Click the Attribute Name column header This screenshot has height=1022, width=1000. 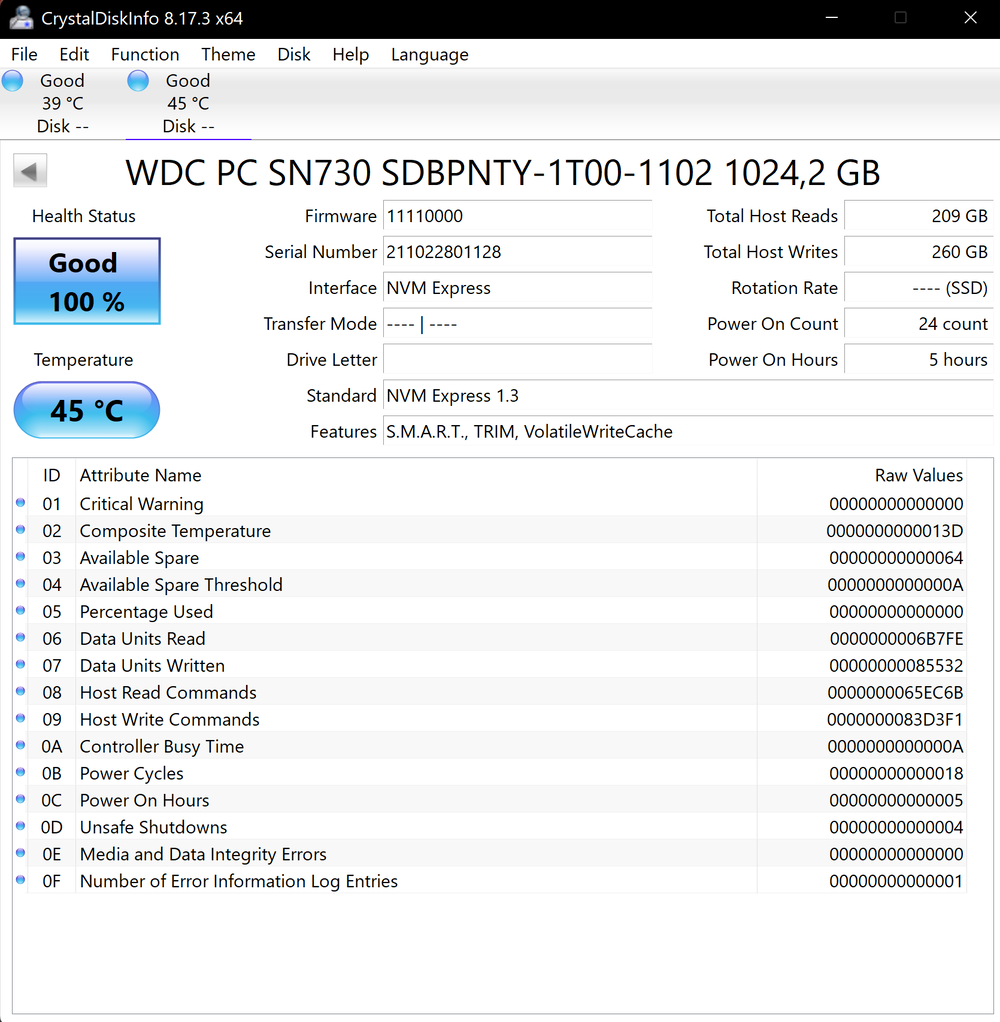(x=416, y=475)
